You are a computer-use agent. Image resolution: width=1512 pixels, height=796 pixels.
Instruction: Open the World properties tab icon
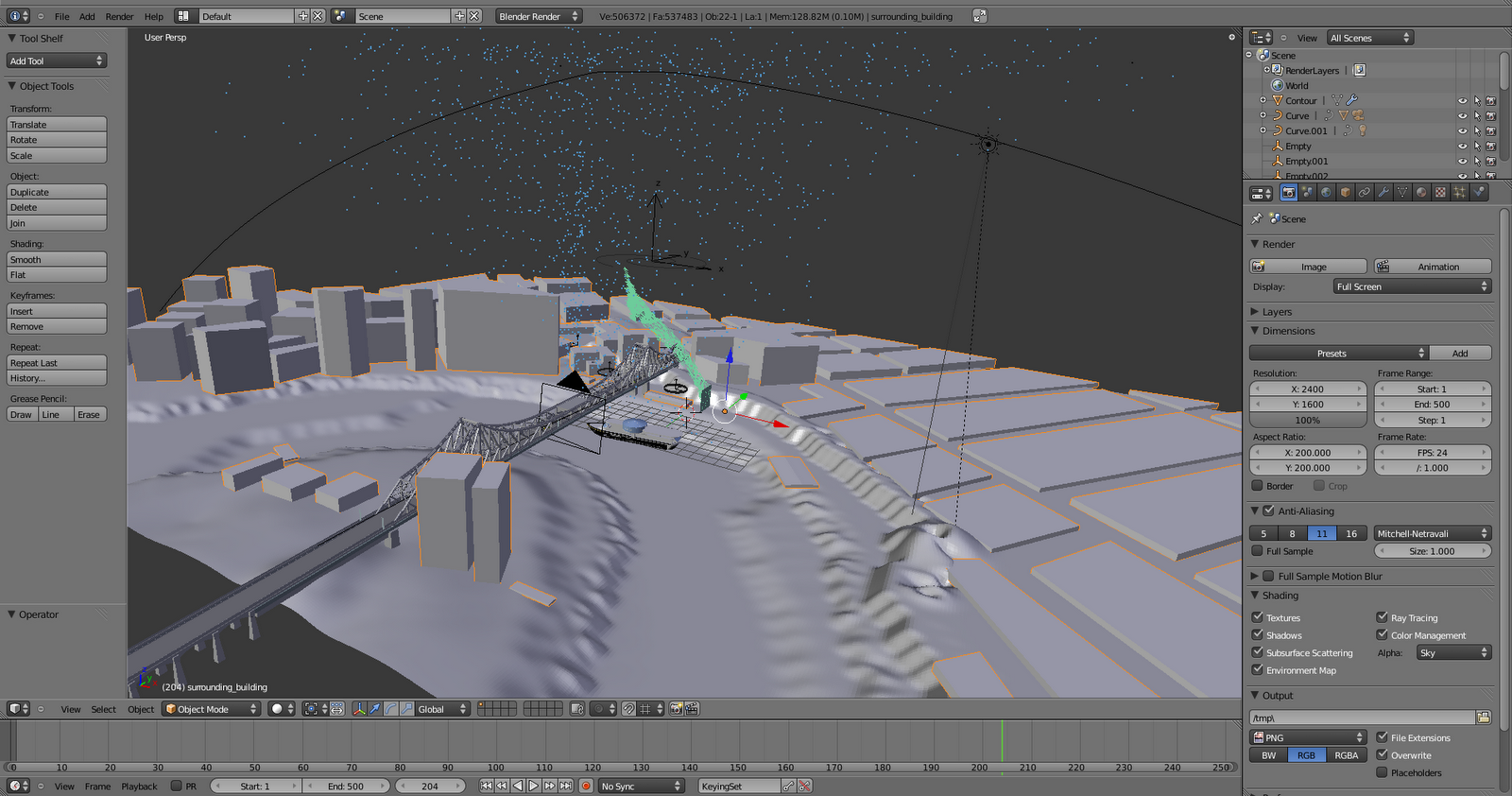pos(1326,192)
